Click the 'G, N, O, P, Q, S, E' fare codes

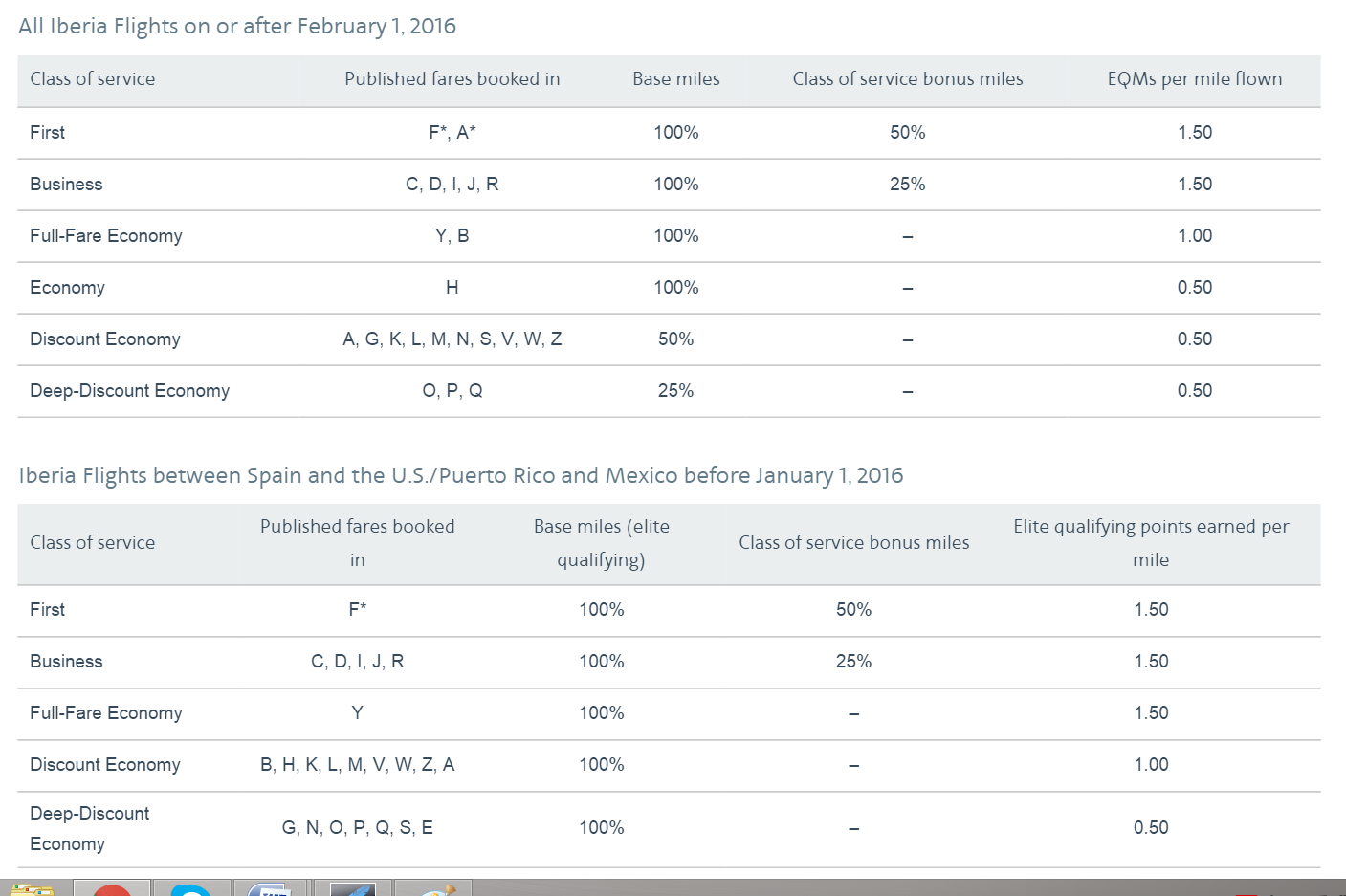click(x=358, y=828)
